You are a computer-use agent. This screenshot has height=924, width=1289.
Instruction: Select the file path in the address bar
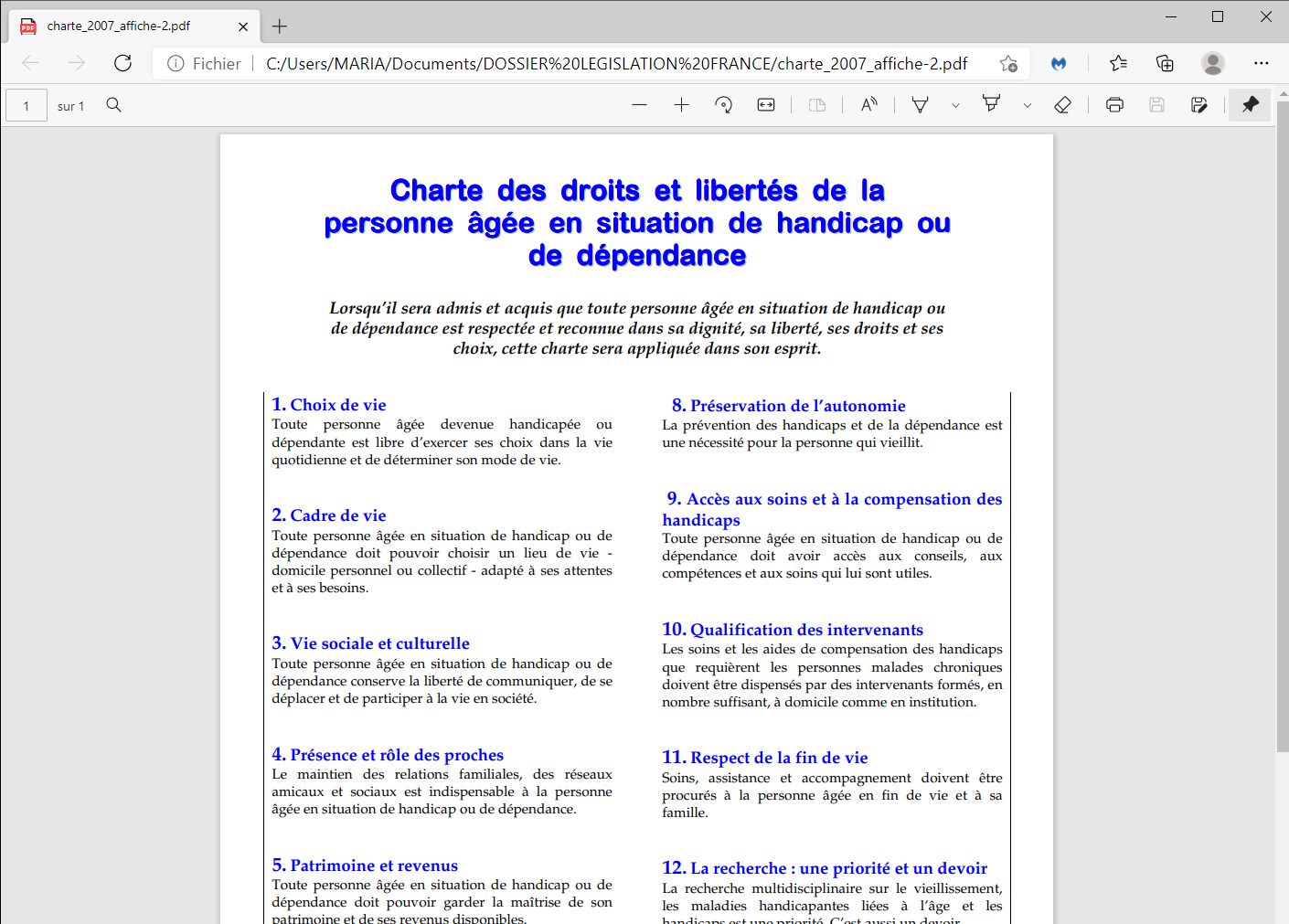616,63
